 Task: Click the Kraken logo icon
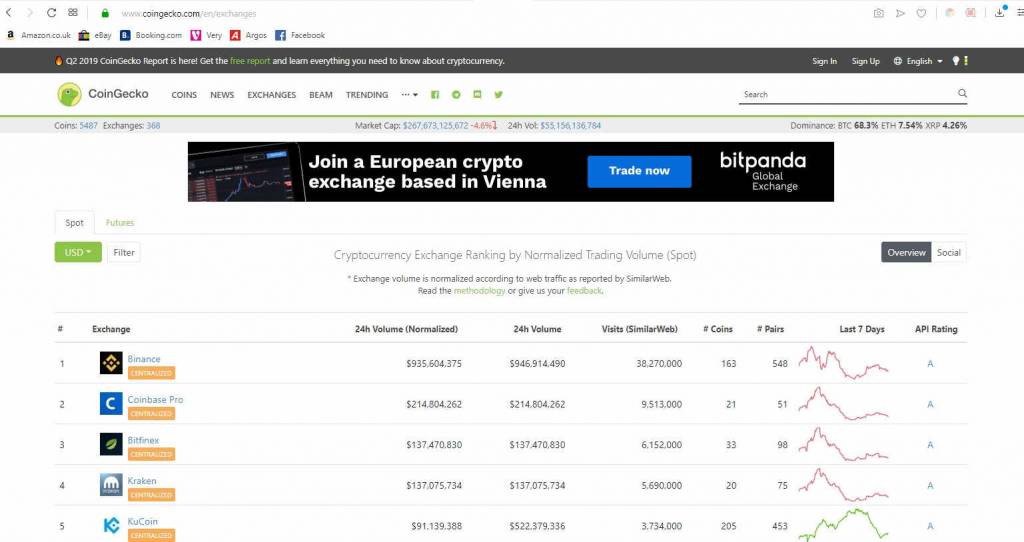[x=111, y=485]
